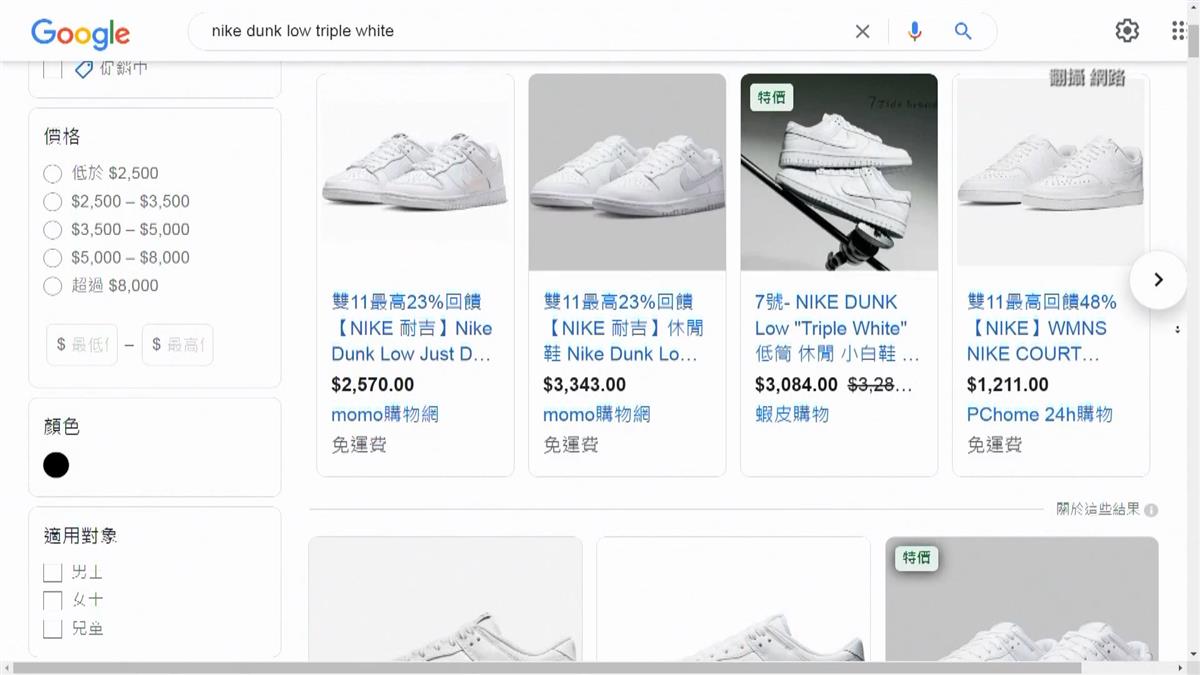The width and height of the screenshot is (1200, 675).
Task: Start voice search with microphone icon
Action: coord(914,32)
